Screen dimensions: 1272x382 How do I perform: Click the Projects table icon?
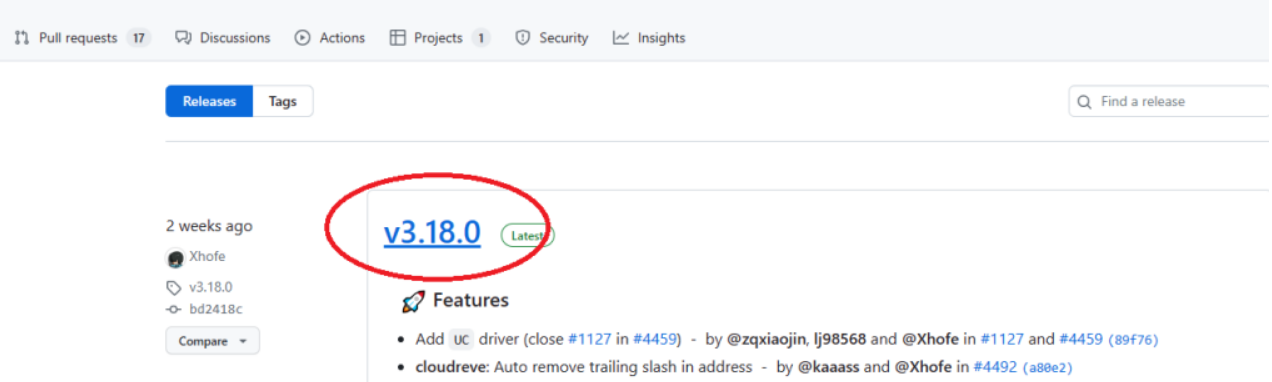[x=397, y=38]
